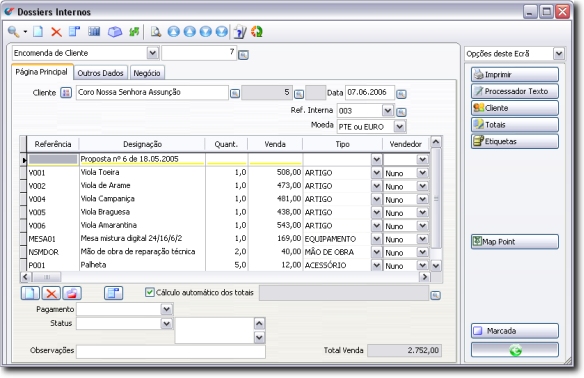Click the toolbar columns/binders icon

[94, 32]
